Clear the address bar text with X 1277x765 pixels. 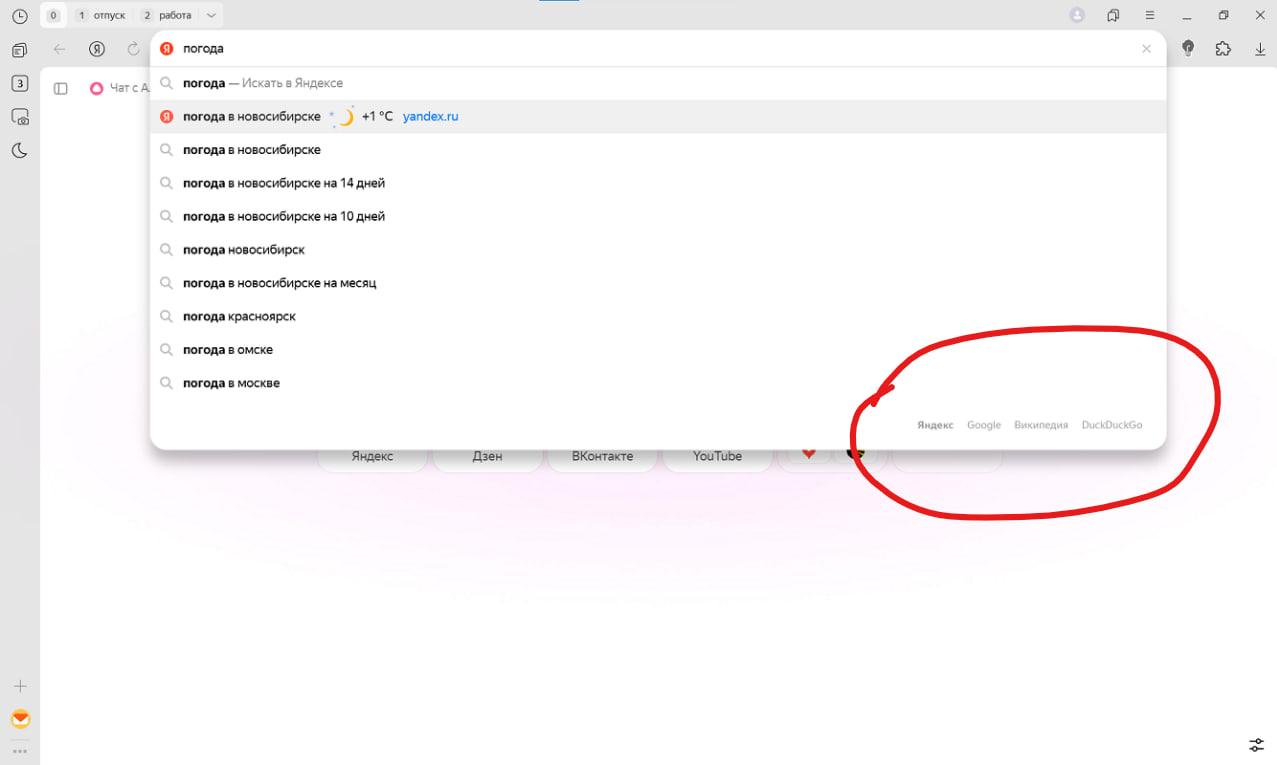(1146, 49)
